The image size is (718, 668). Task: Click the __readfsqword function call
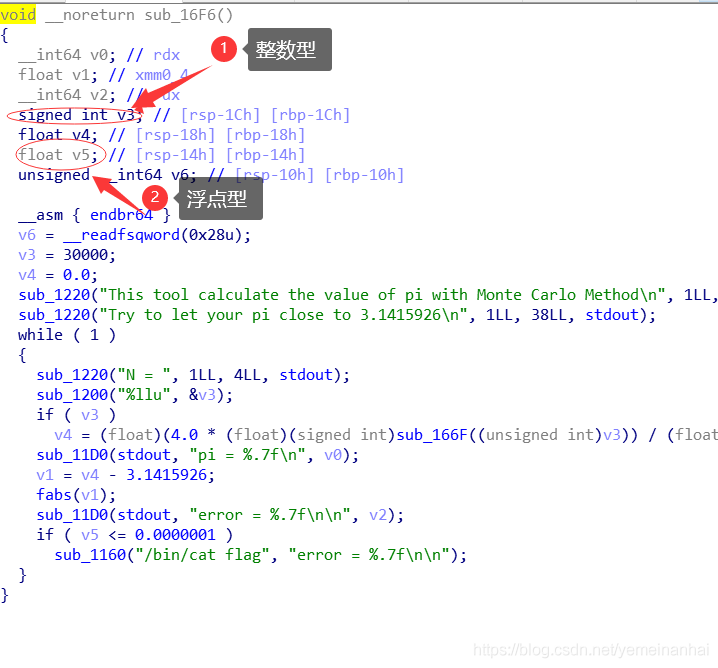pos(121,235)
